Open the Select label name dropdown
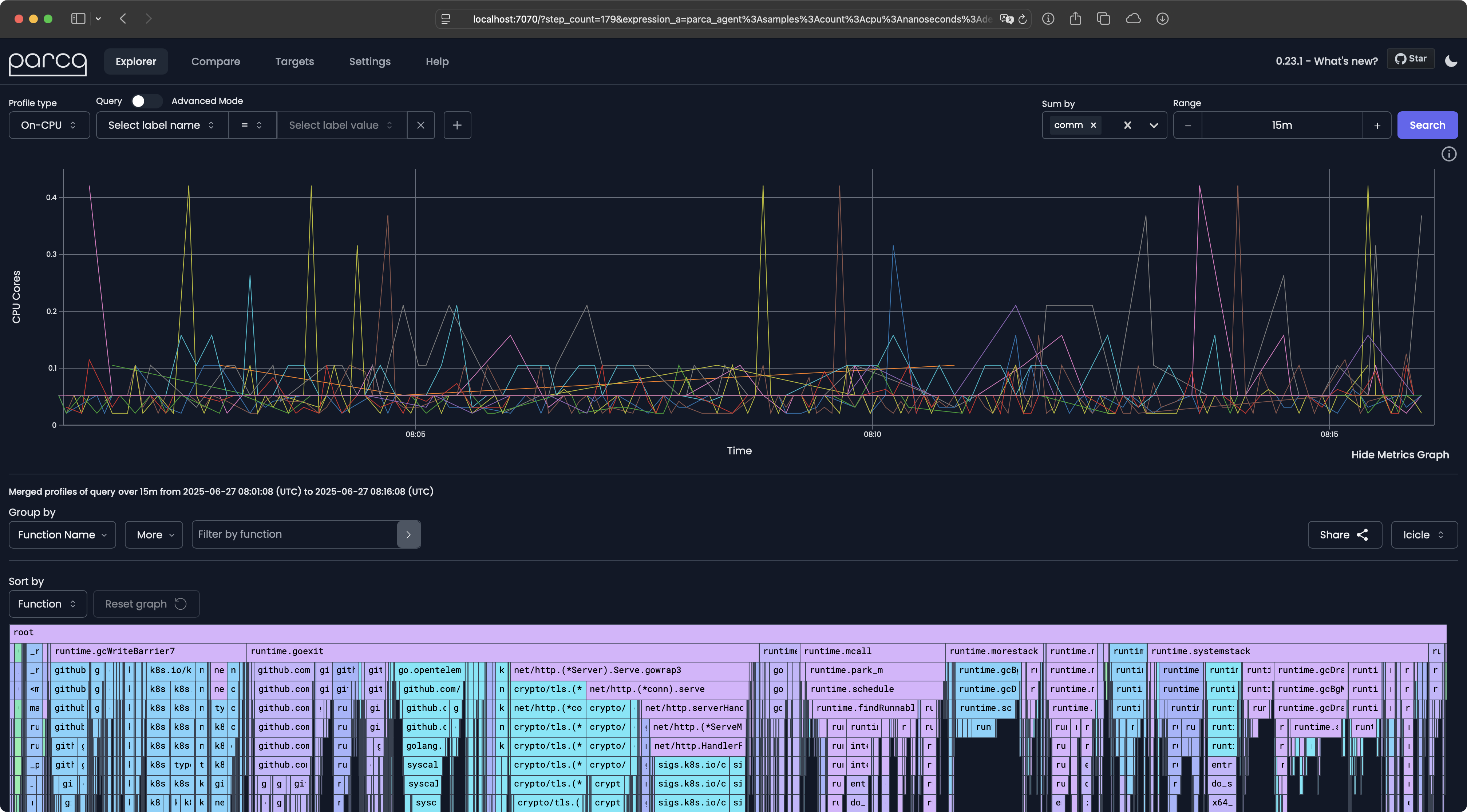Screen dimensions: 1467x812 point(162,125)
